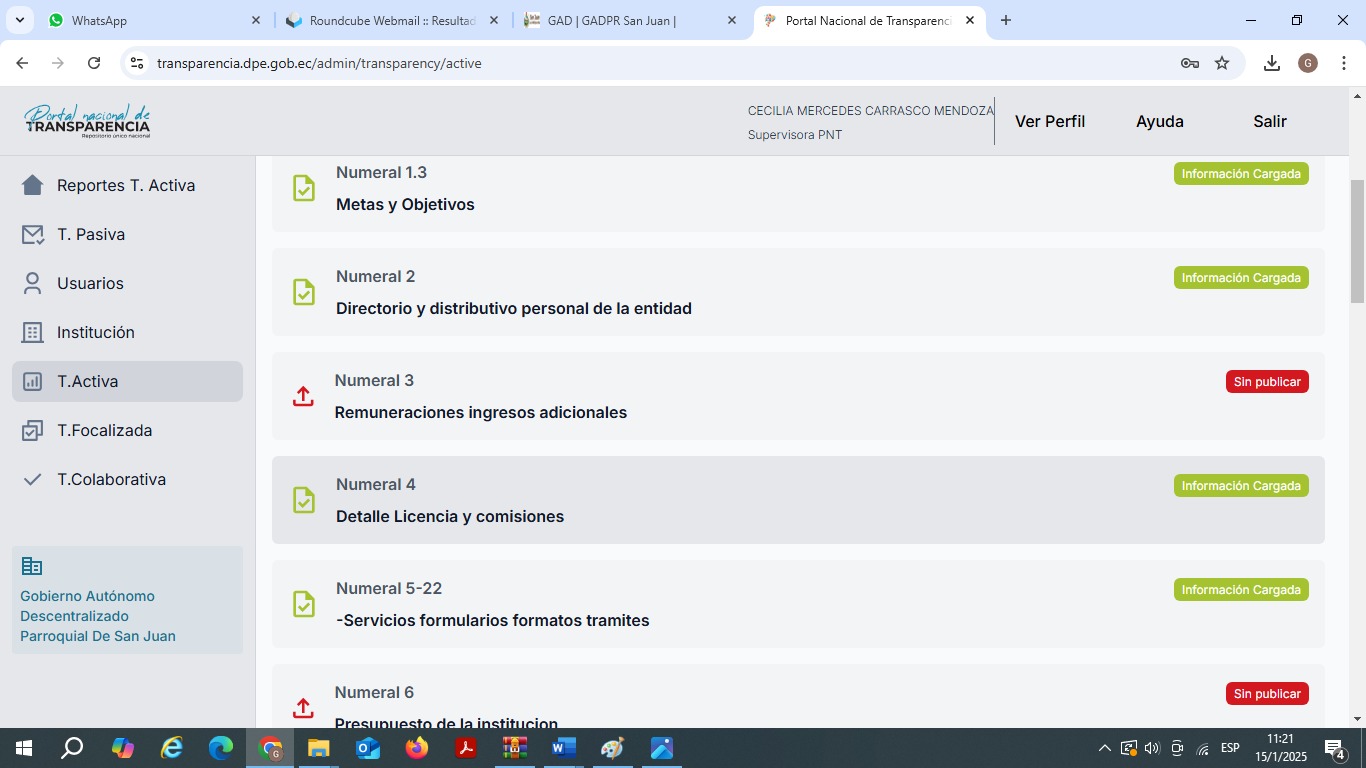Open the Chrome three-dot menu

click(1344, 63)
